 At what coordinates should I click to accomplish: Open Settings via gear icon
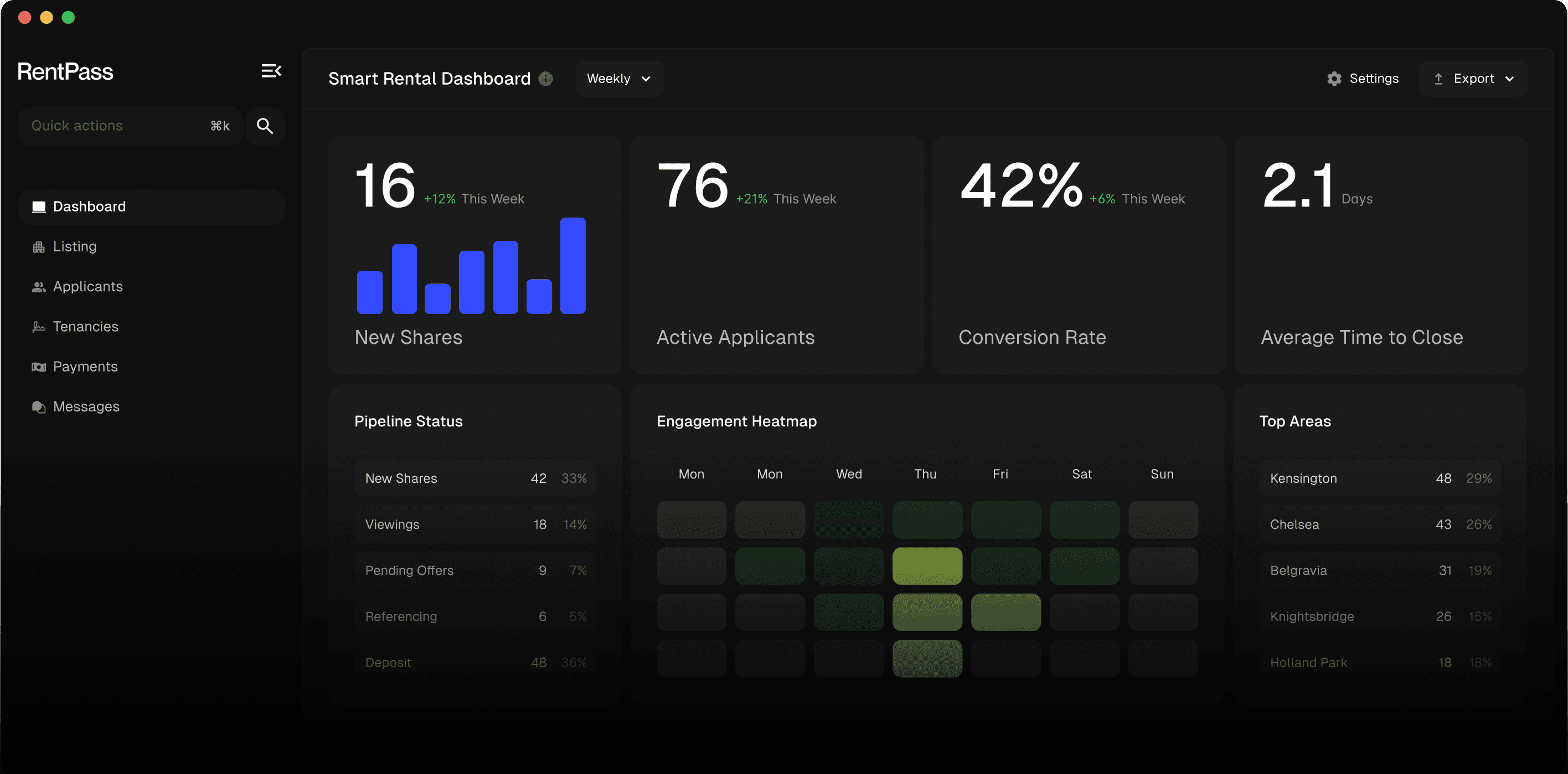[1334, 79]
